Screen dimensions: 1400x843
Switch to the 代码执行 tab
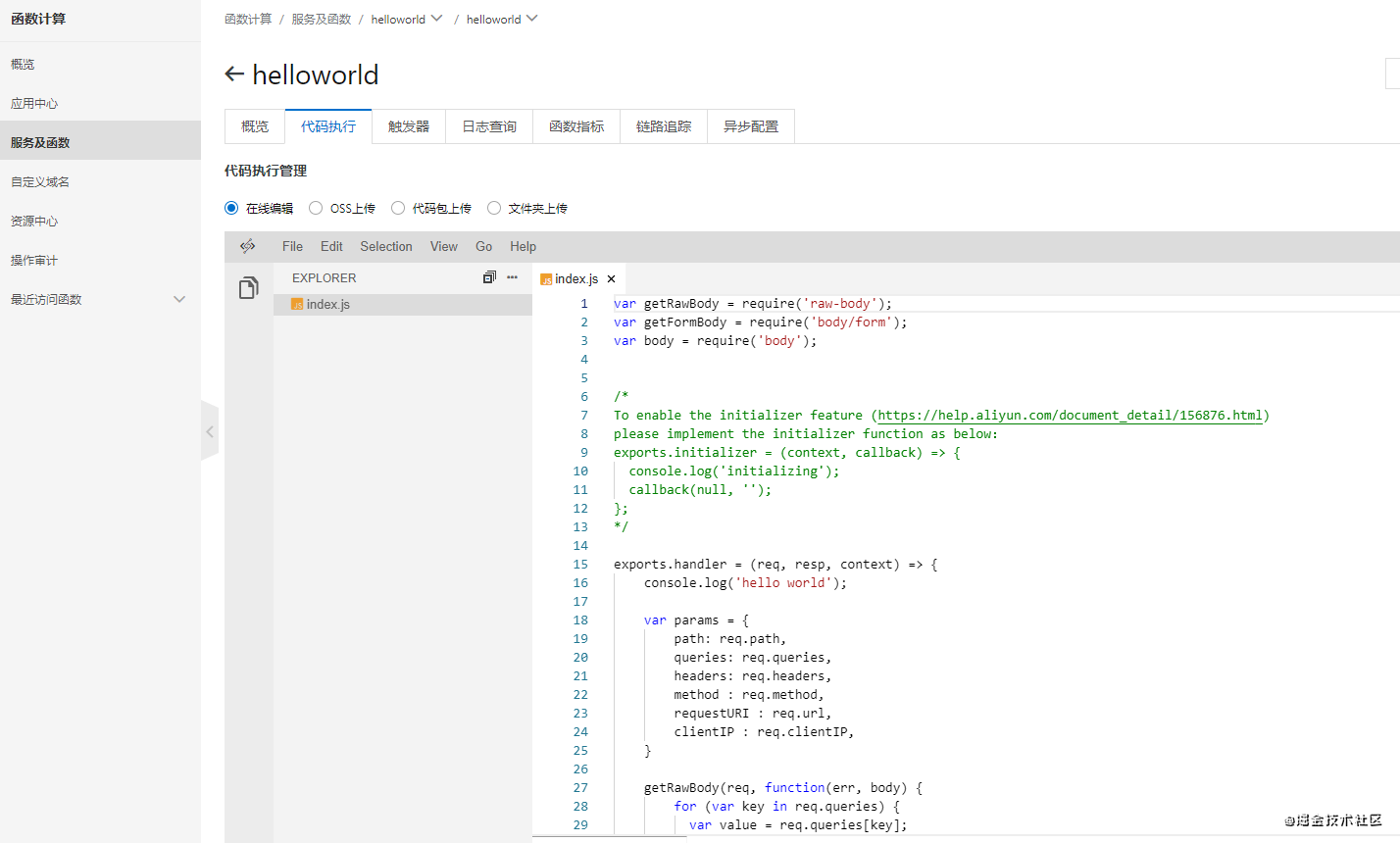(x=328, y=126)
